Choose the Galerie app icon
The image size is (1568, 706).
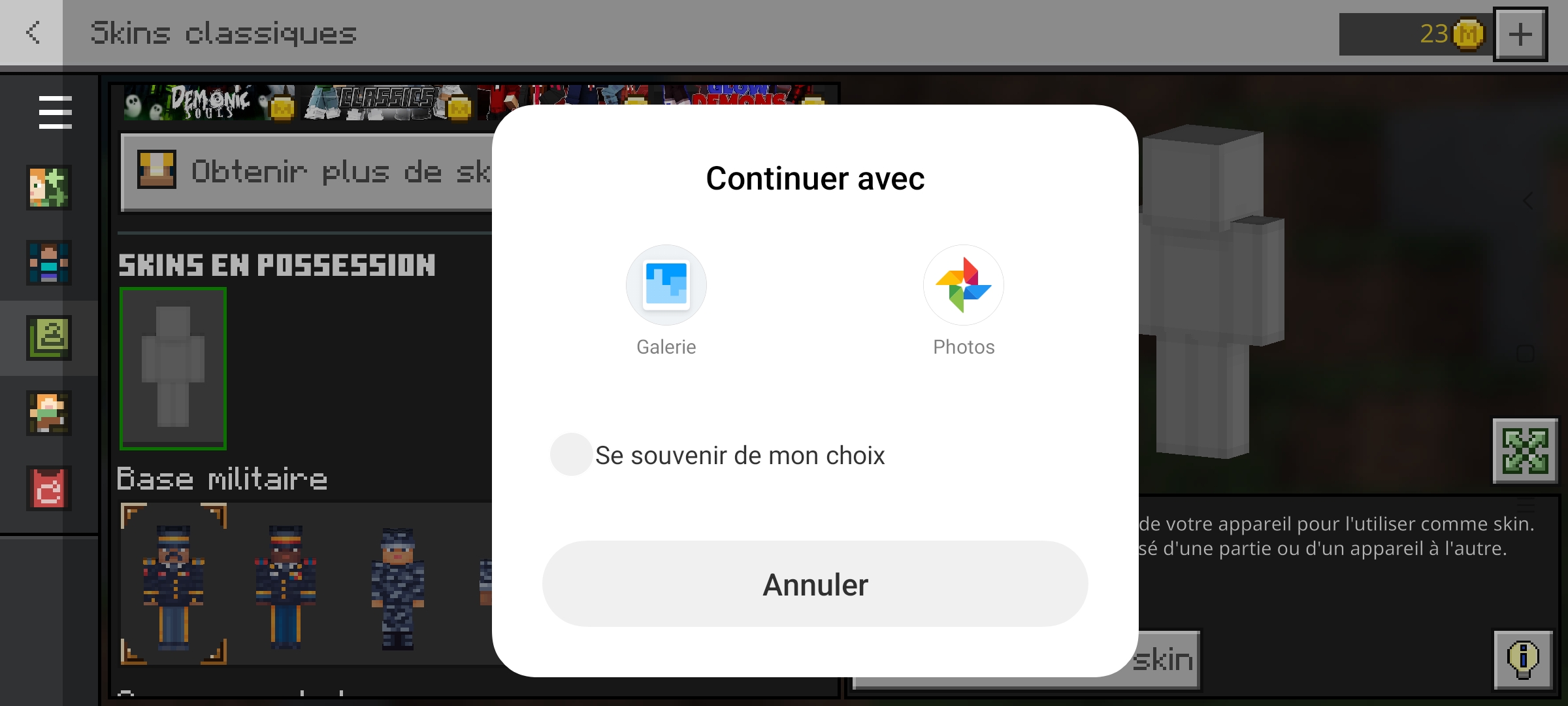666,285
